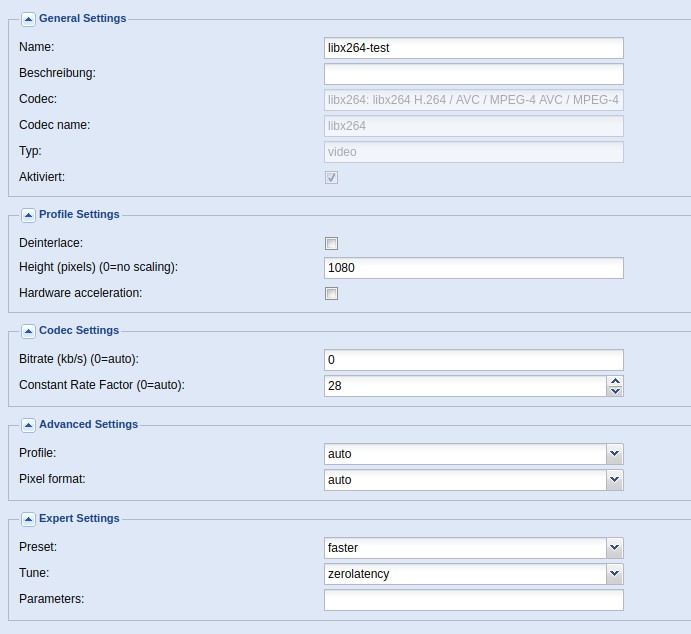Screen dimensions: 691x634
Task: Open the Profile dropdown arrow
Action: pyautogui.click(x=615, y=454)
